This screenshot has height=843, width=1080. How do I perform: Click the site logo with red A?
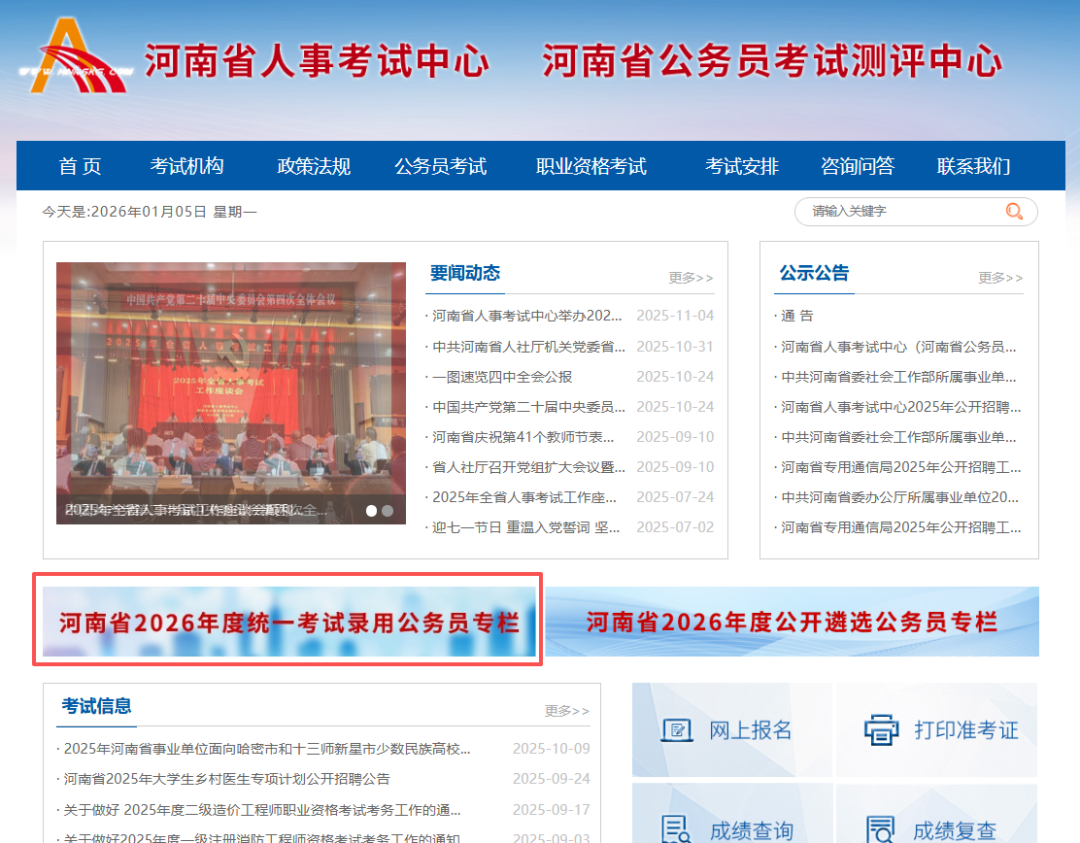[77, 56]
